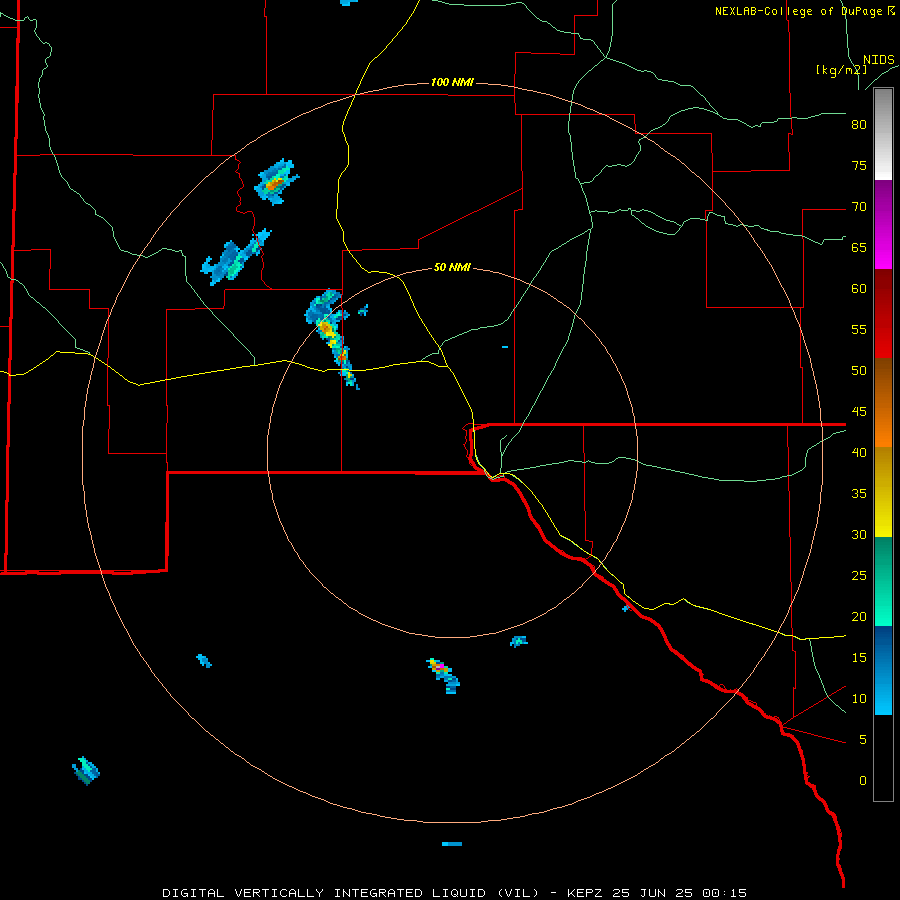The width and height of the screenshot is (900, 900).
Task: Click the NIDS label above the color bar
Action: tap(879, 60)
